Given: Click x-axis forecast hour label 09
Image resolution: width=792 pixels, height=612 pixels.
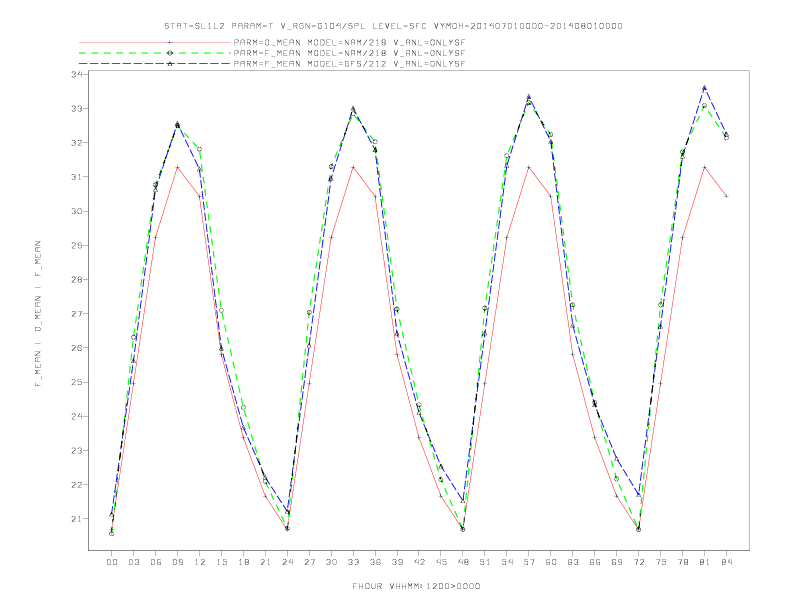Looking at the screenshot, I should point(177,562).
